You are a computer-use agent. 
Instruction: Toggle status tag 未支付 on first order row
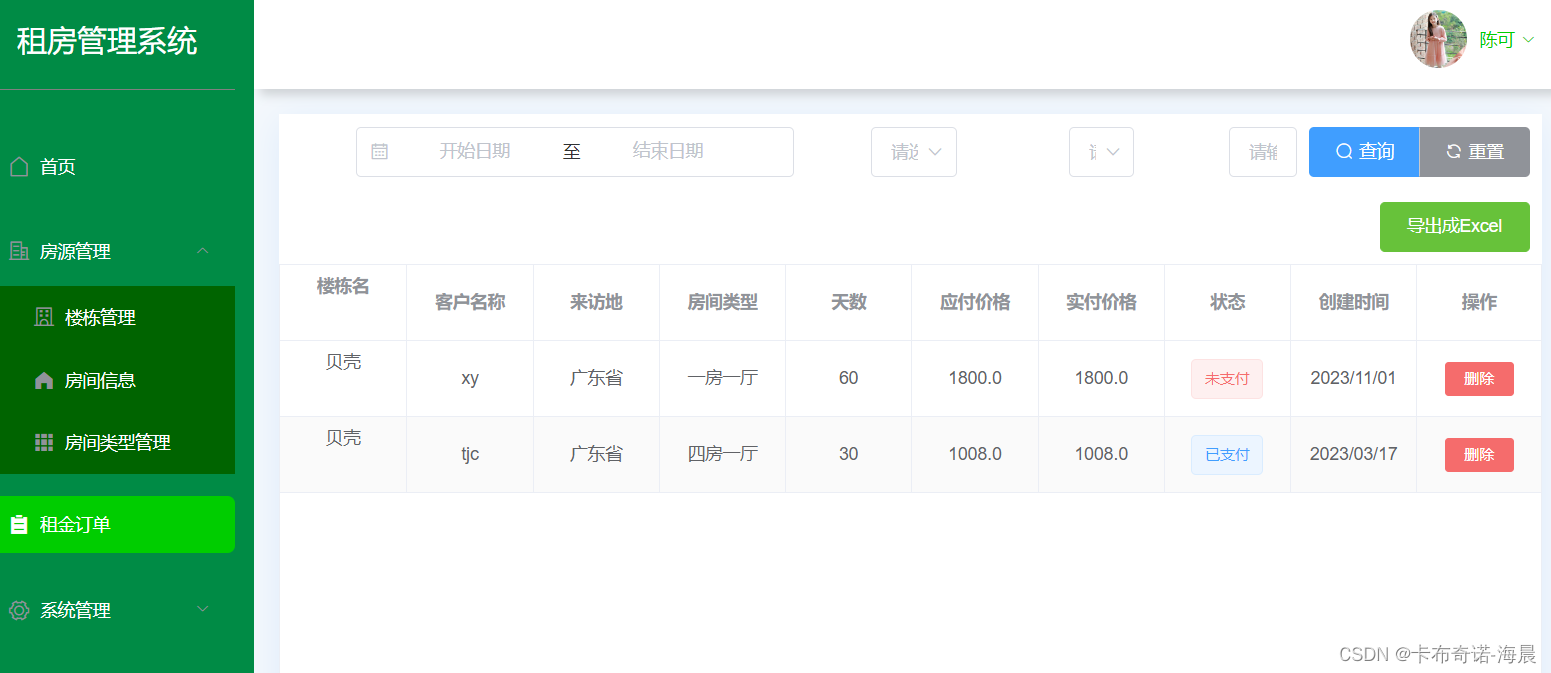1227,378
